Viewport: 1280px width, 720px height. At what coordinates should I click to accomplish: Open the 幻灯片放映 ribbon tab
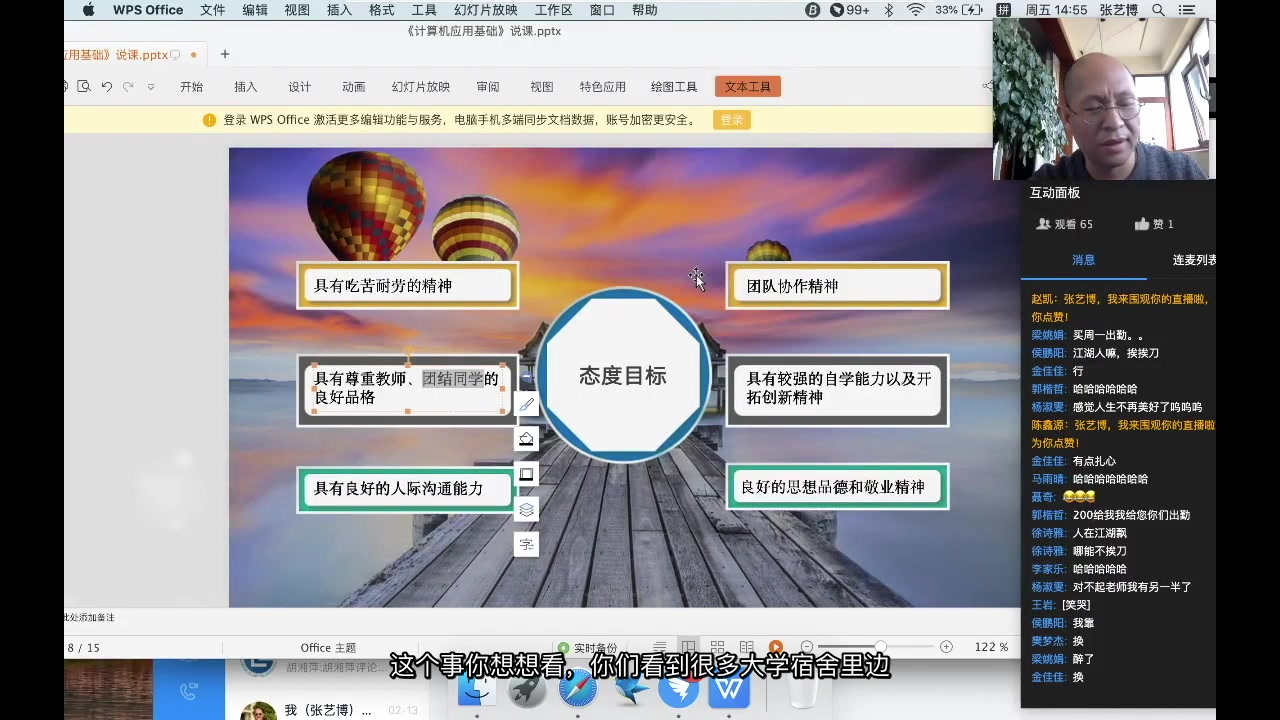pyautogui.click(x=421, y=87)
